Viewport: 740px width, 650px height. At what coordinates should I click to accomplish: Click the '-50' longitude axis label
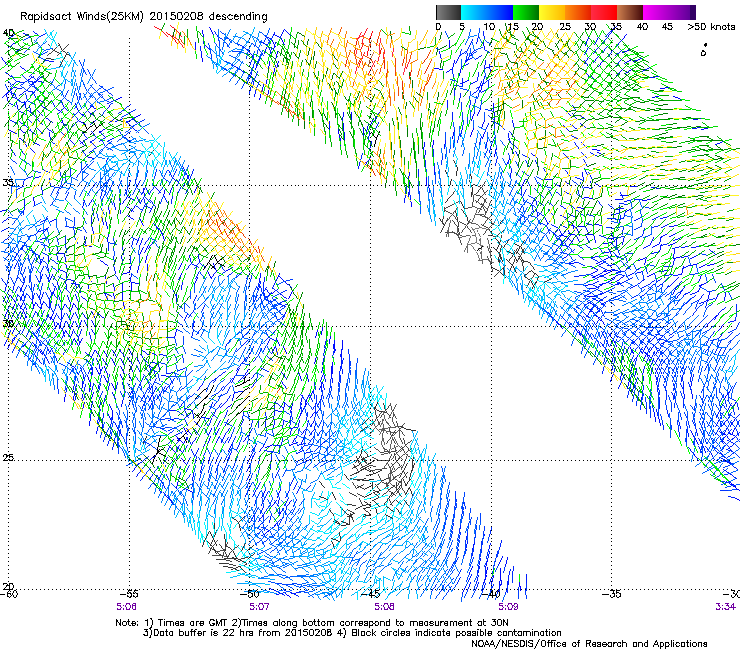click(x=250, y=593)
